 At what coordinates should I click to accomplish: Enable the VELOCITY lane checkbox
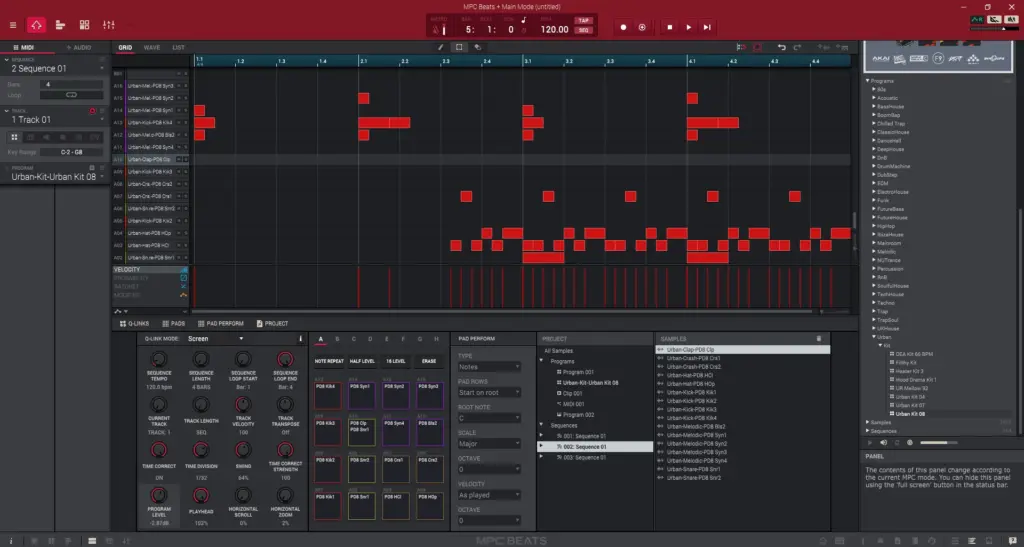pos(184,270)
